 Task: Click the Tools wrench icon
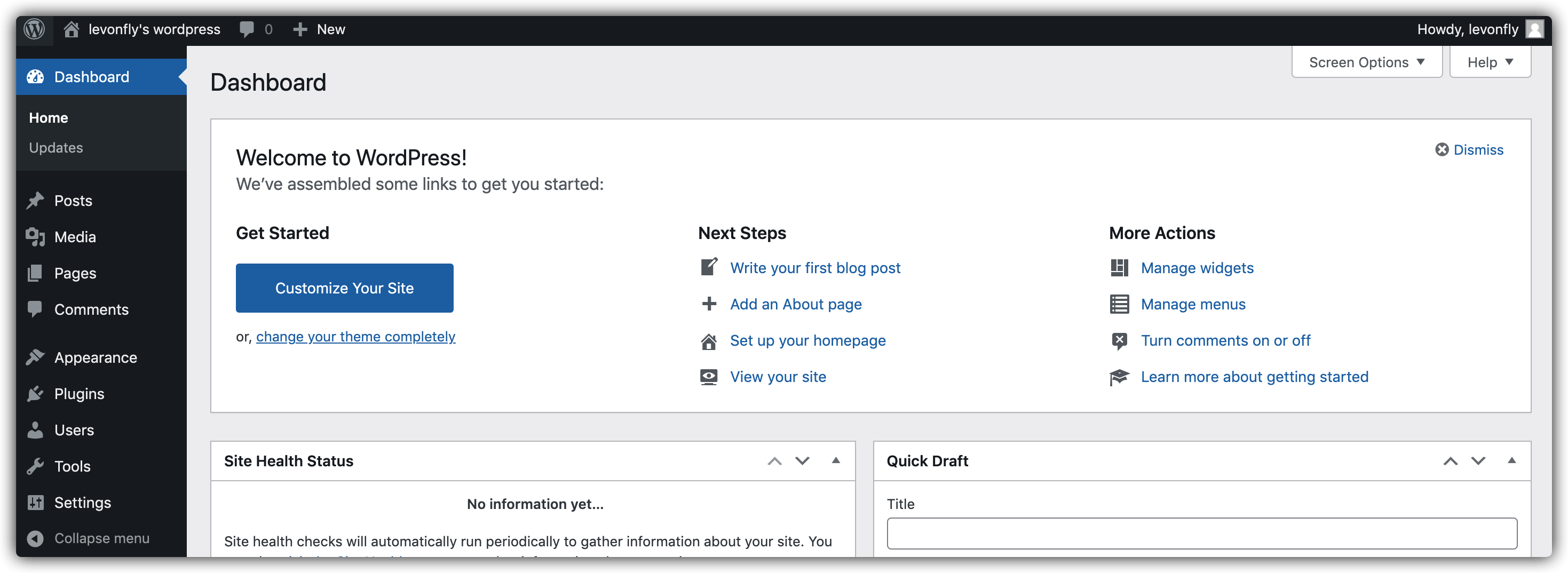pyautogui.click(x=35, y=466)
